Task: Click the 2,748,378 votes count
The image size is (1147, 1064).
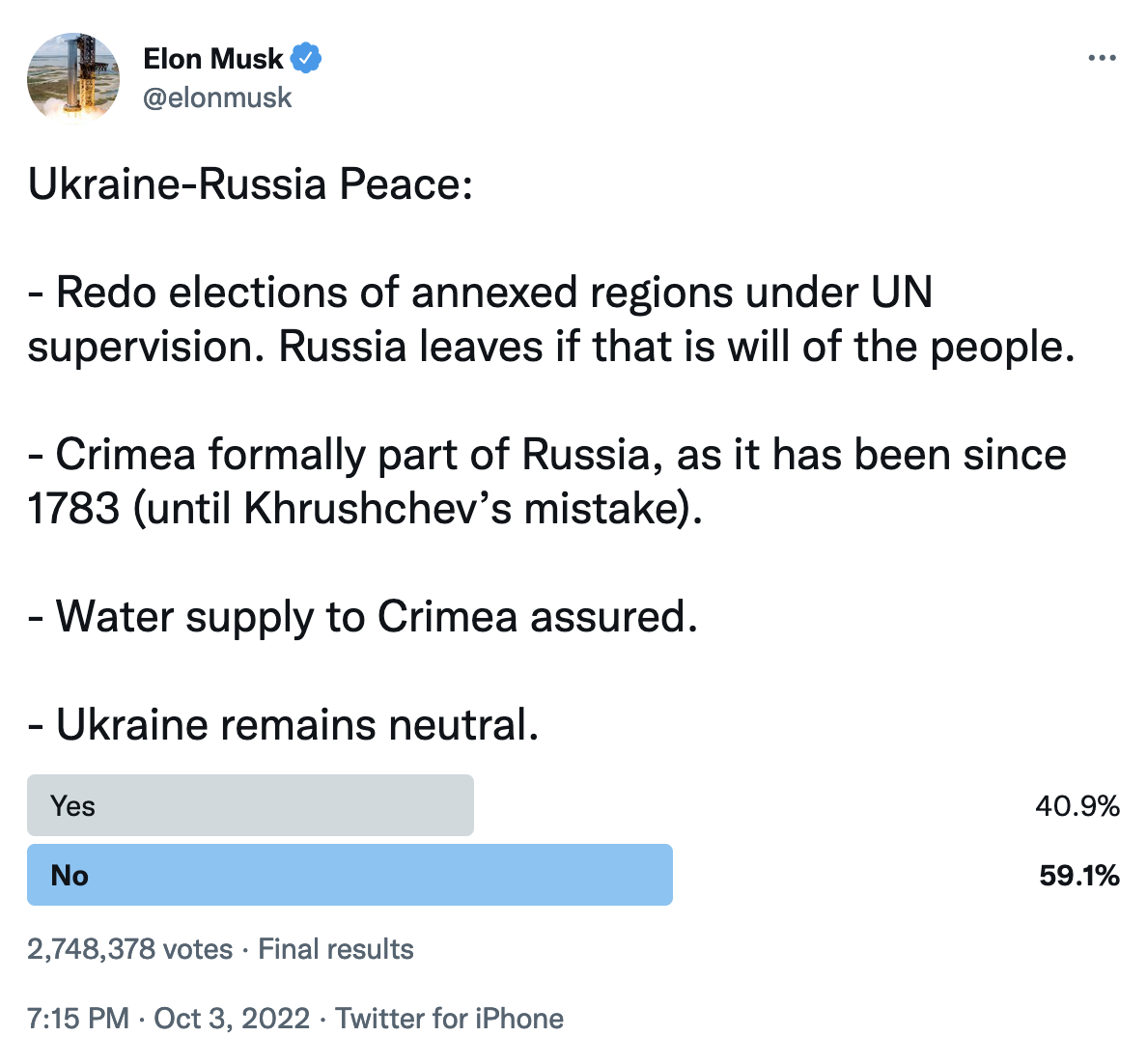Action: (x=129, y=949)
